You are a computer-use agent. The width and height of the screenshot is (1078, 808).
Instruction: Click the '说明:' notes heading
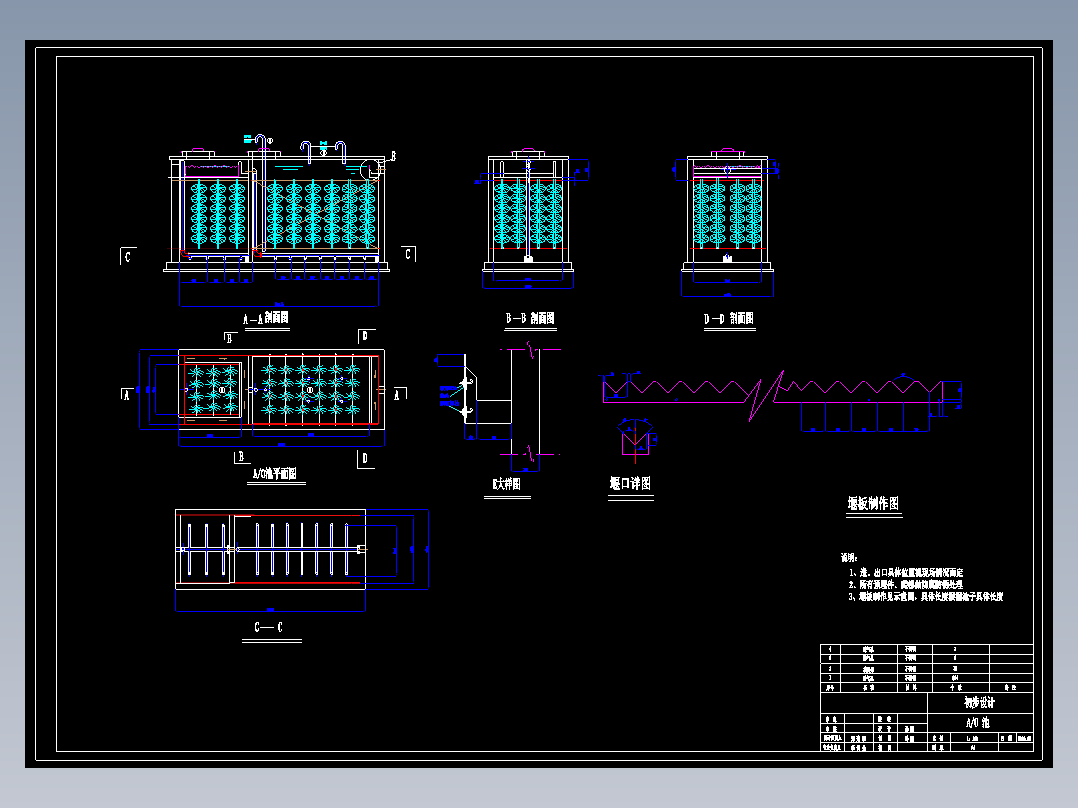tap(849, 558)
